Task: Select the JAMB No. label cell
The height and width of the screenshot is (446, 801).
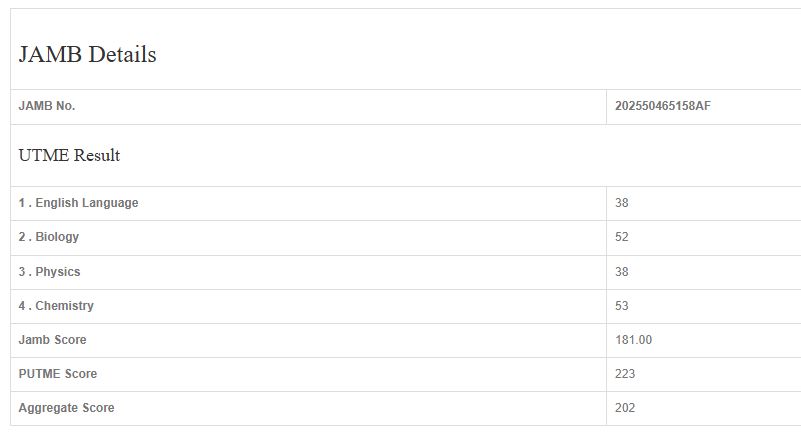Action: point(47,106)
